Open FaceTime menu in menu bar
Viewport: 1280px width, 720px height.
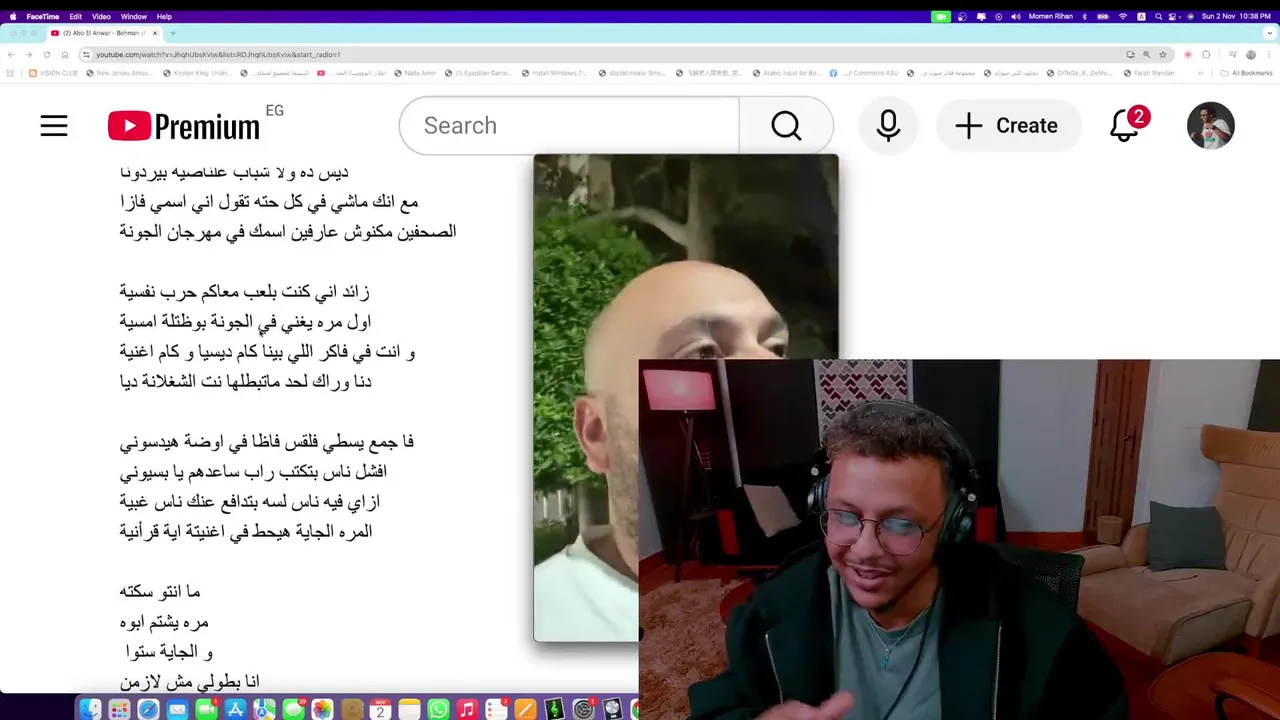point(43,16)
